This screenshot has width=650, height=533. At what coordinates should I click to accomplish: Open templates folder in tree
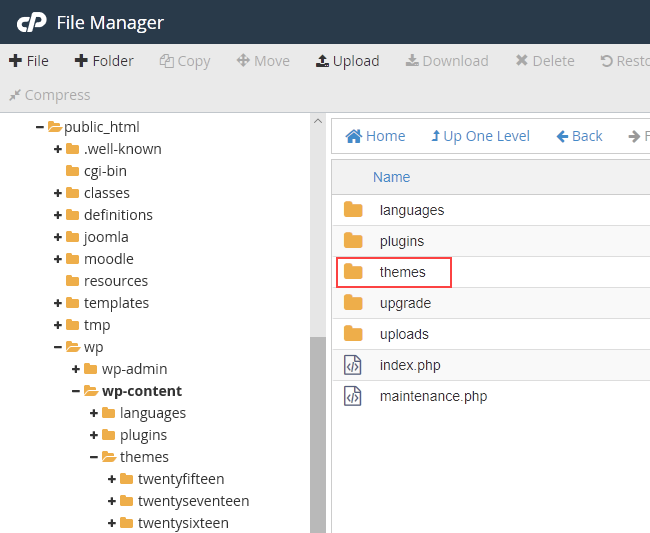(116, 303)
